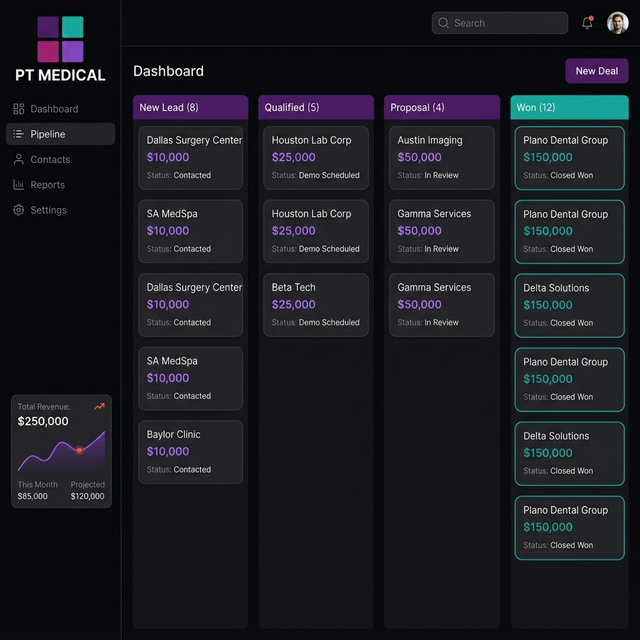Screen dimensions: 640x640
Task: Click the magnifier icon in search box
Action: click(x=443, y=23)
